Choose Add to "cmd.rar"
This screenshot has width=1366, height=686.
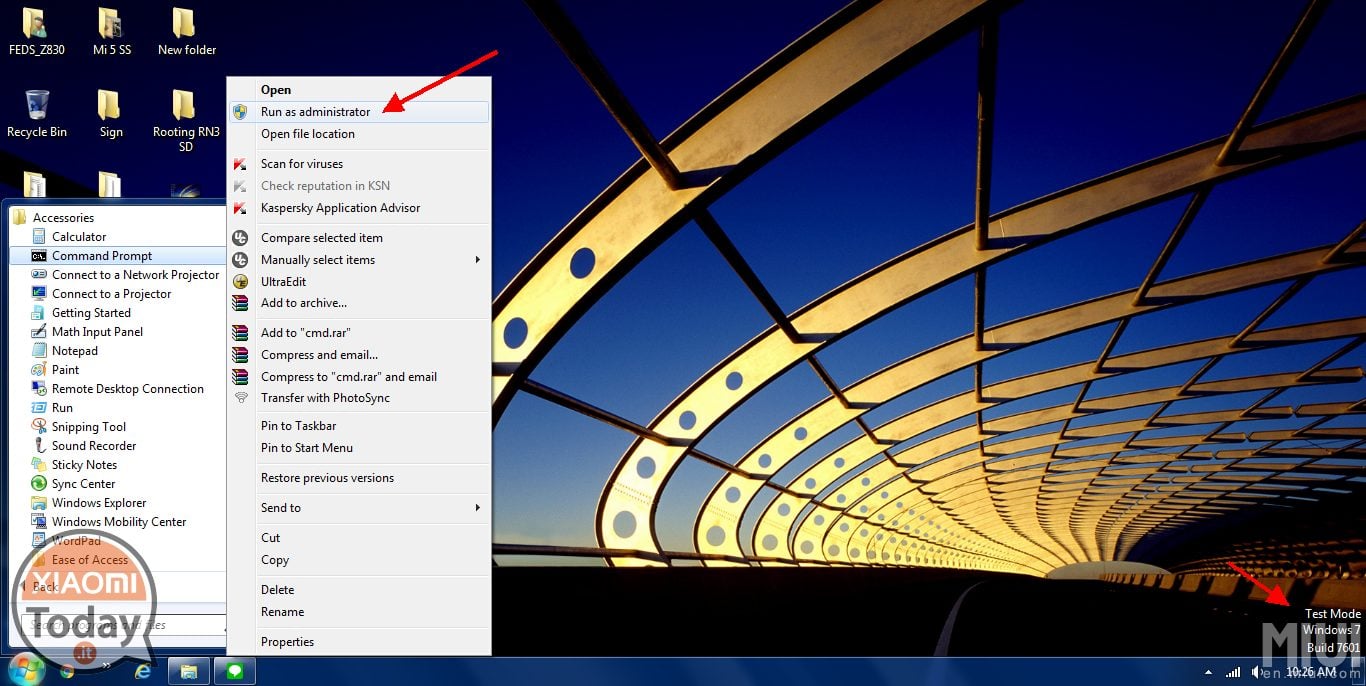point(360,333)
